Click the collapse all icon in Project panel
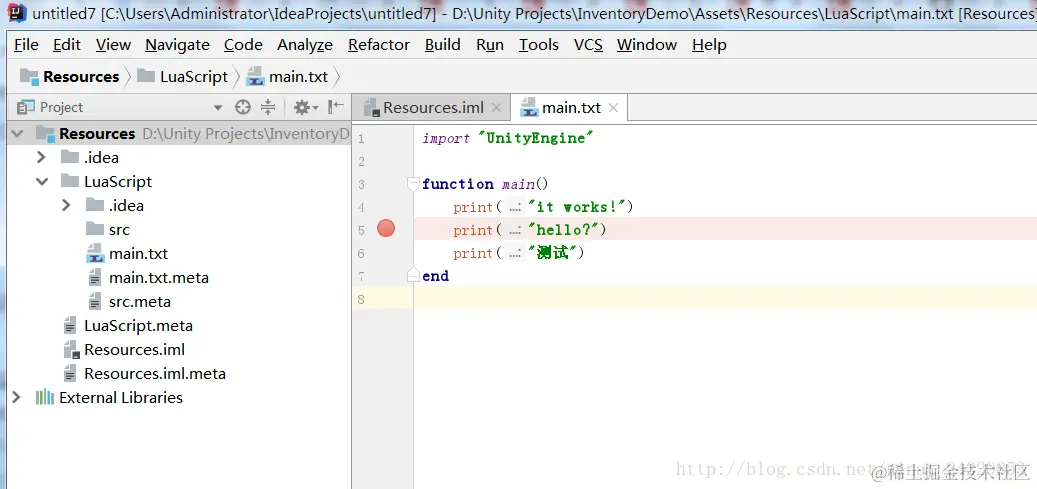The image size is (1037, 489). [268, 107]
